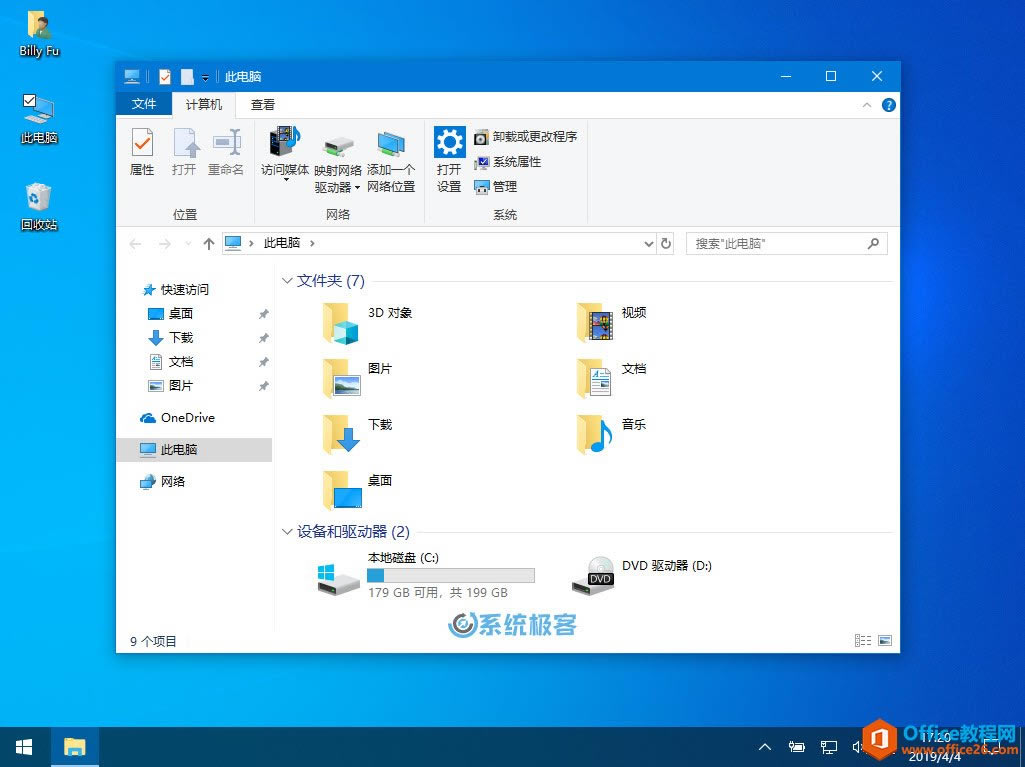Screen dimensions: 1025x767
Task: Click the refresh button beside the address bar
Action: [x=665, y=243]
